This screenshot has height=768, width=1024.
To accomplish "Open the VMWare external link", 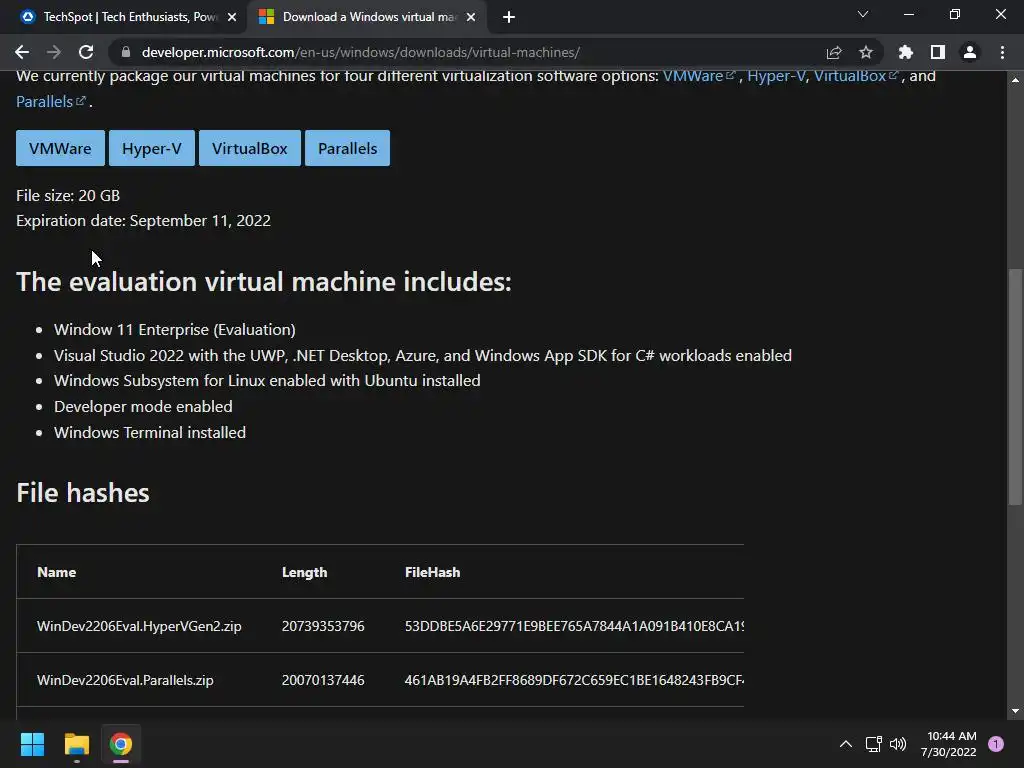I will click(698, 76).
